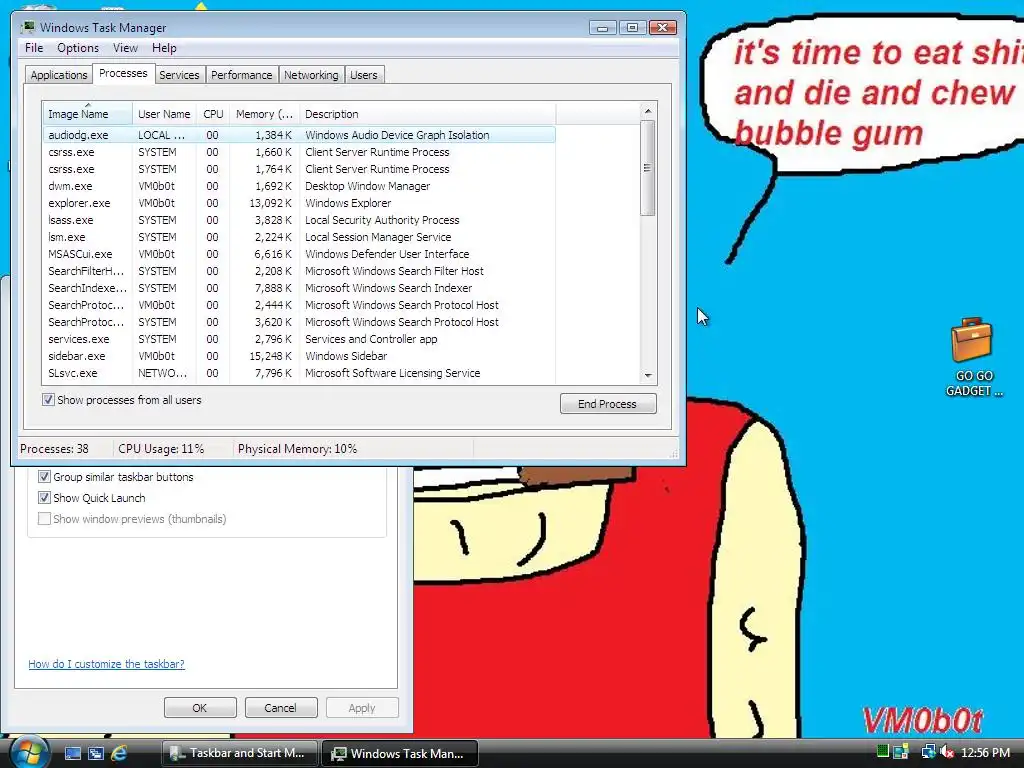Click OK in Taskbar properties dialog
The image size is (1024, 768).
[200, 708]
